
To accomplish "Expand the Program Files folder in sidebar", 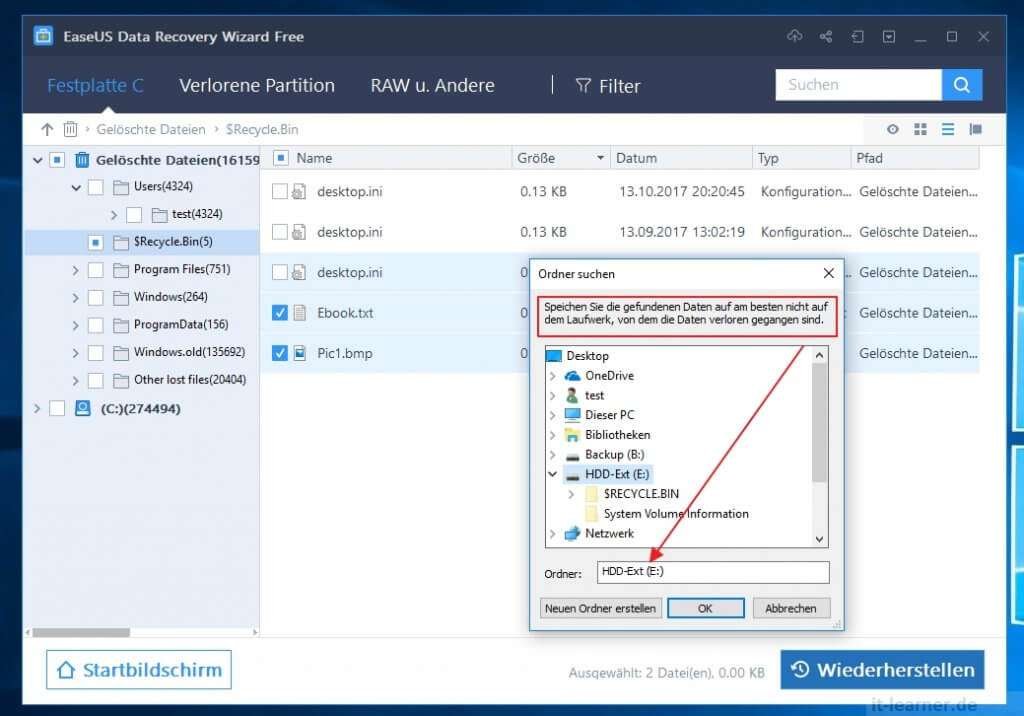I will [78, 269].
